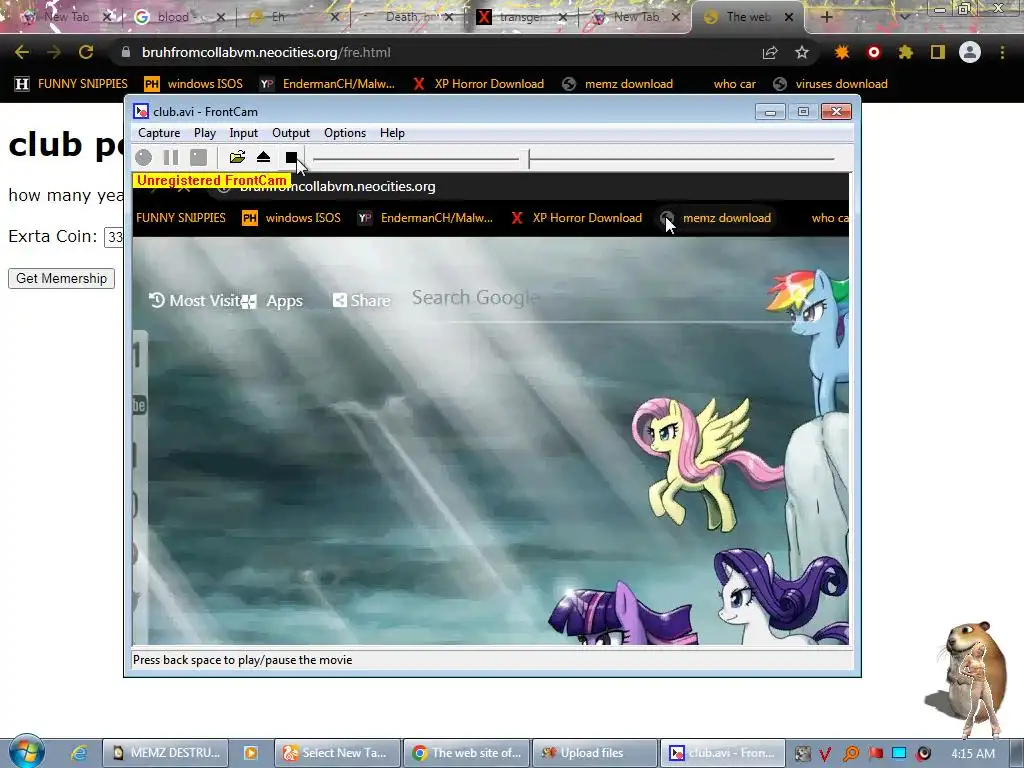Click the orange burst extension icon
The width and height of the screenshot is (1024, 768).
pyautogui.click(x=842, y=52)
